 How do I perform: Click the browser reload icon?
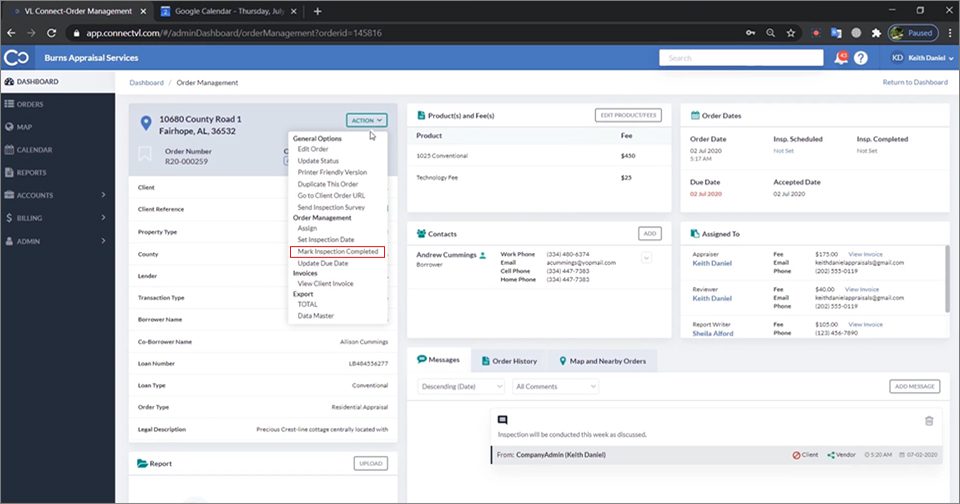(x=51, y=33)
